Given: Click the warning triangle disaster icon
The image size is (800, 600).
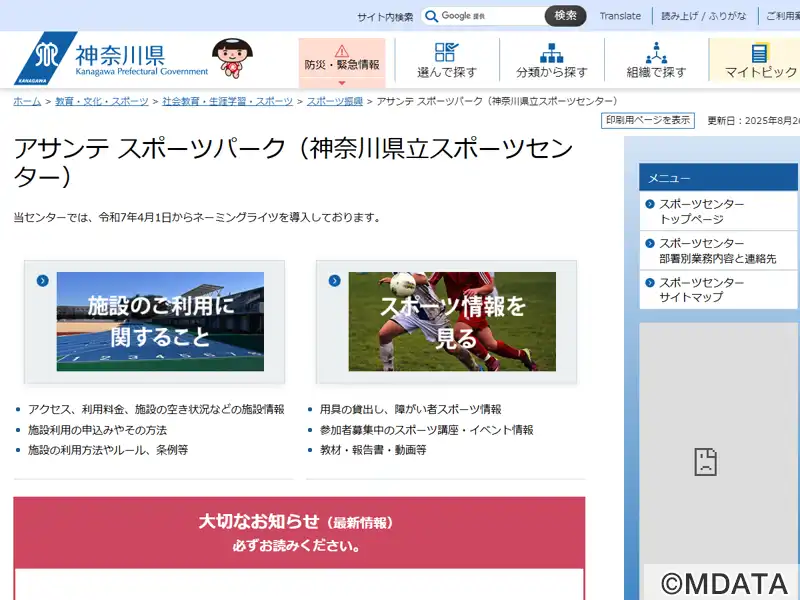Looking at the screenshot, I should pos(342,51).
